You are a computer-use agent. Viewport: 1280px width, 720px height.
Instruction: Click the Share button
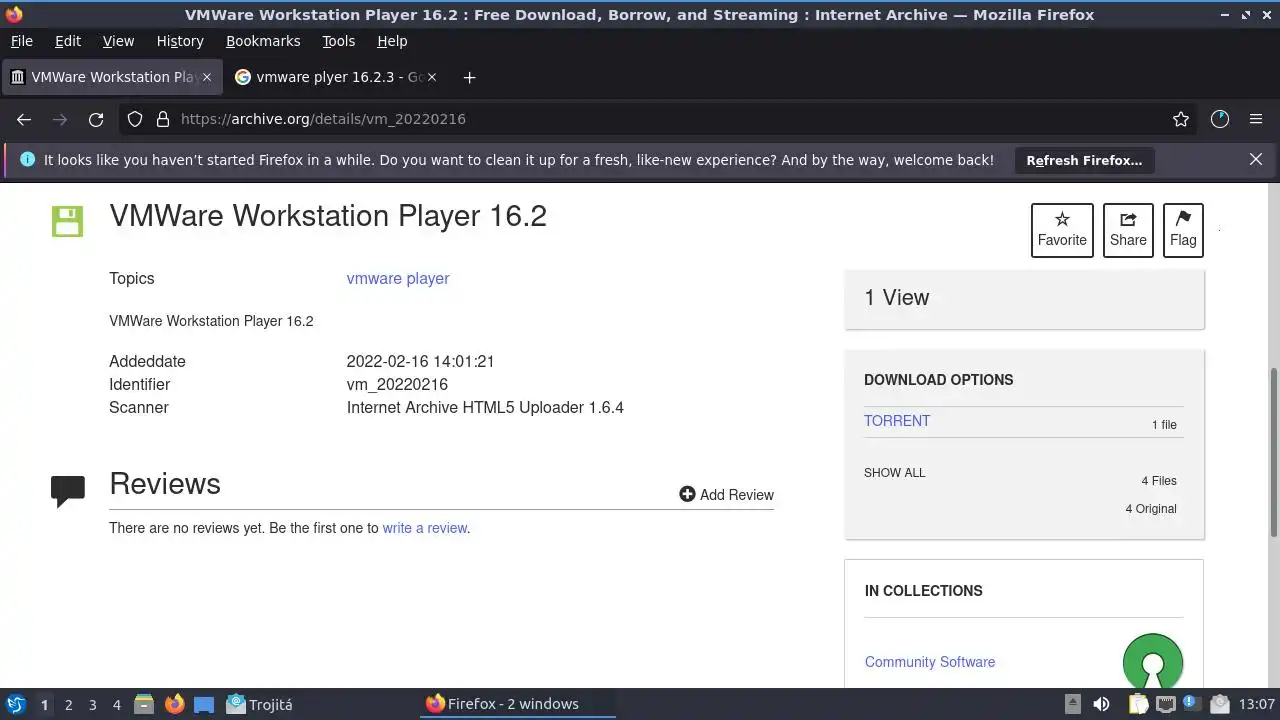click(1128, 230)
